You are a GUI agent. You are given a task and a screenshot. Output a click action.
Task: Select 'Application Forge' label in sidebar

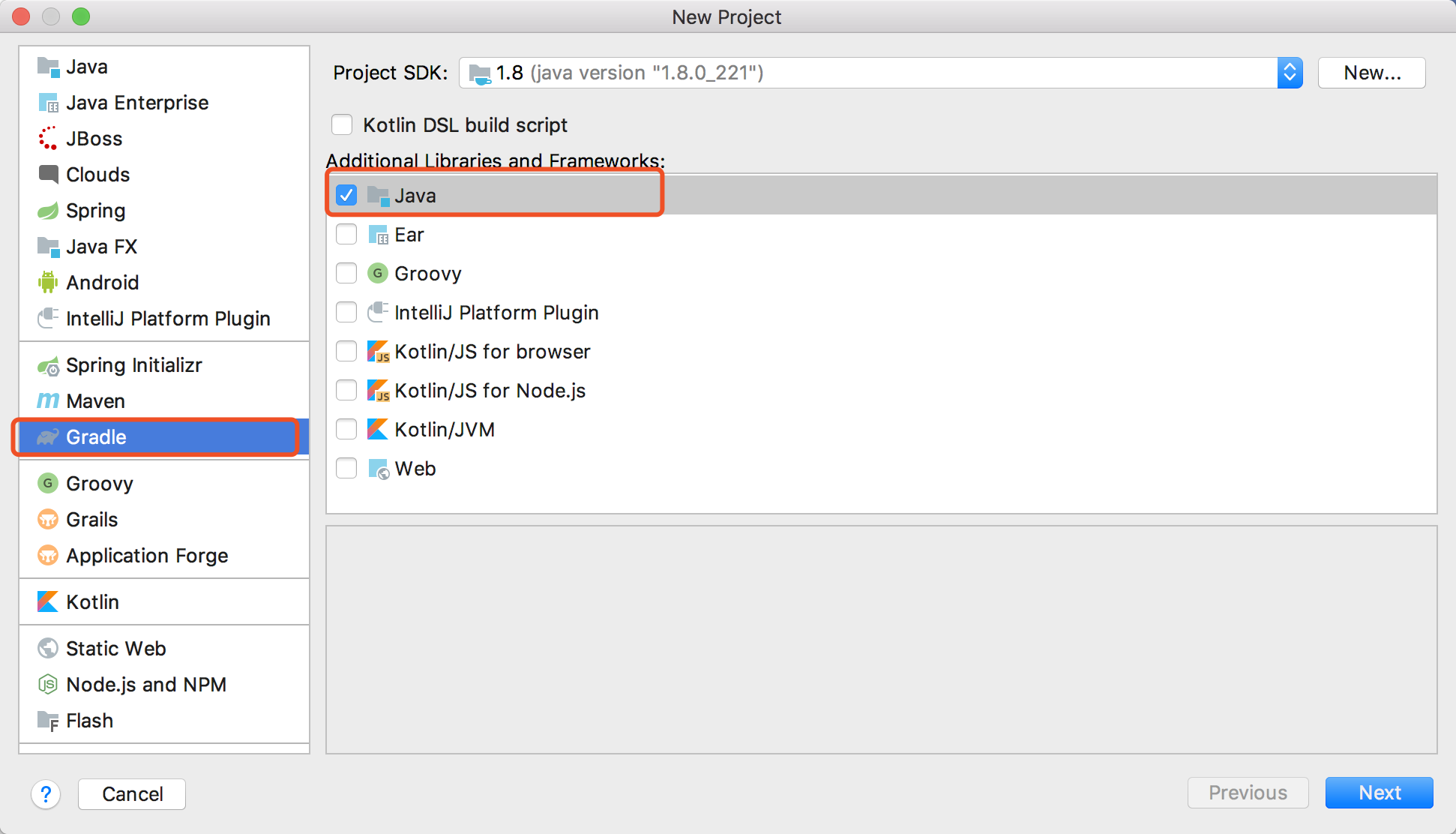click(147, 556)
